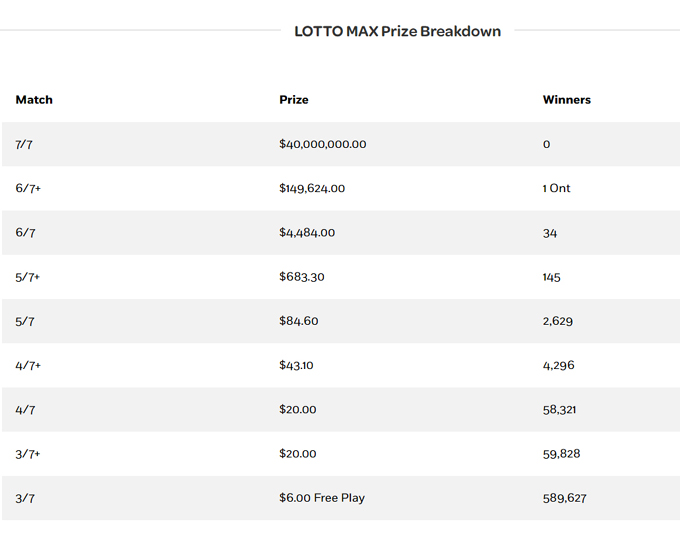Click the 5/7+ match row label
Viewport: 680px width, 536px height.
(x=28, y=277)
